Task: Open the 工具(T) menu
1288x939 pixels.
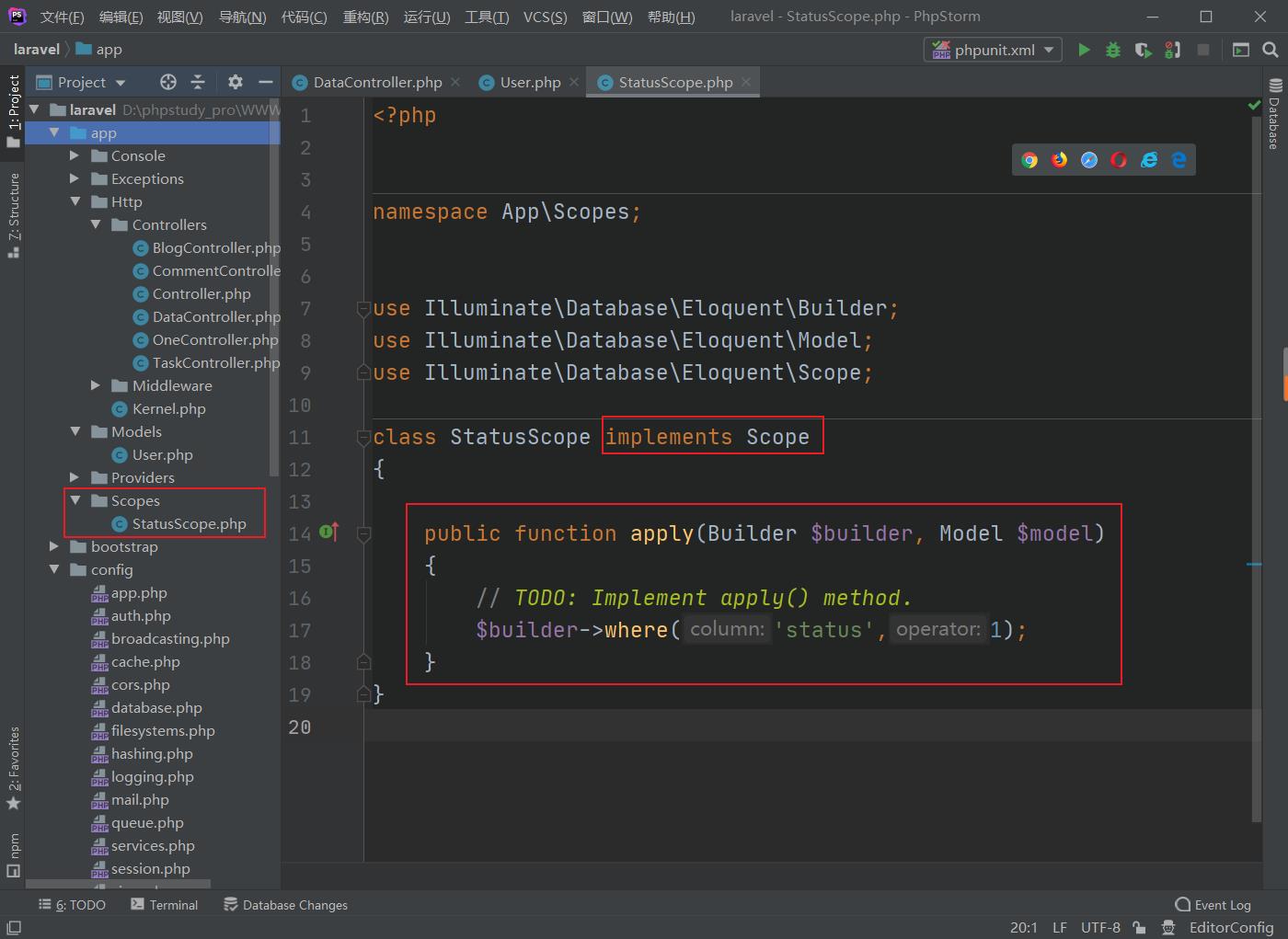Action: 487,17
